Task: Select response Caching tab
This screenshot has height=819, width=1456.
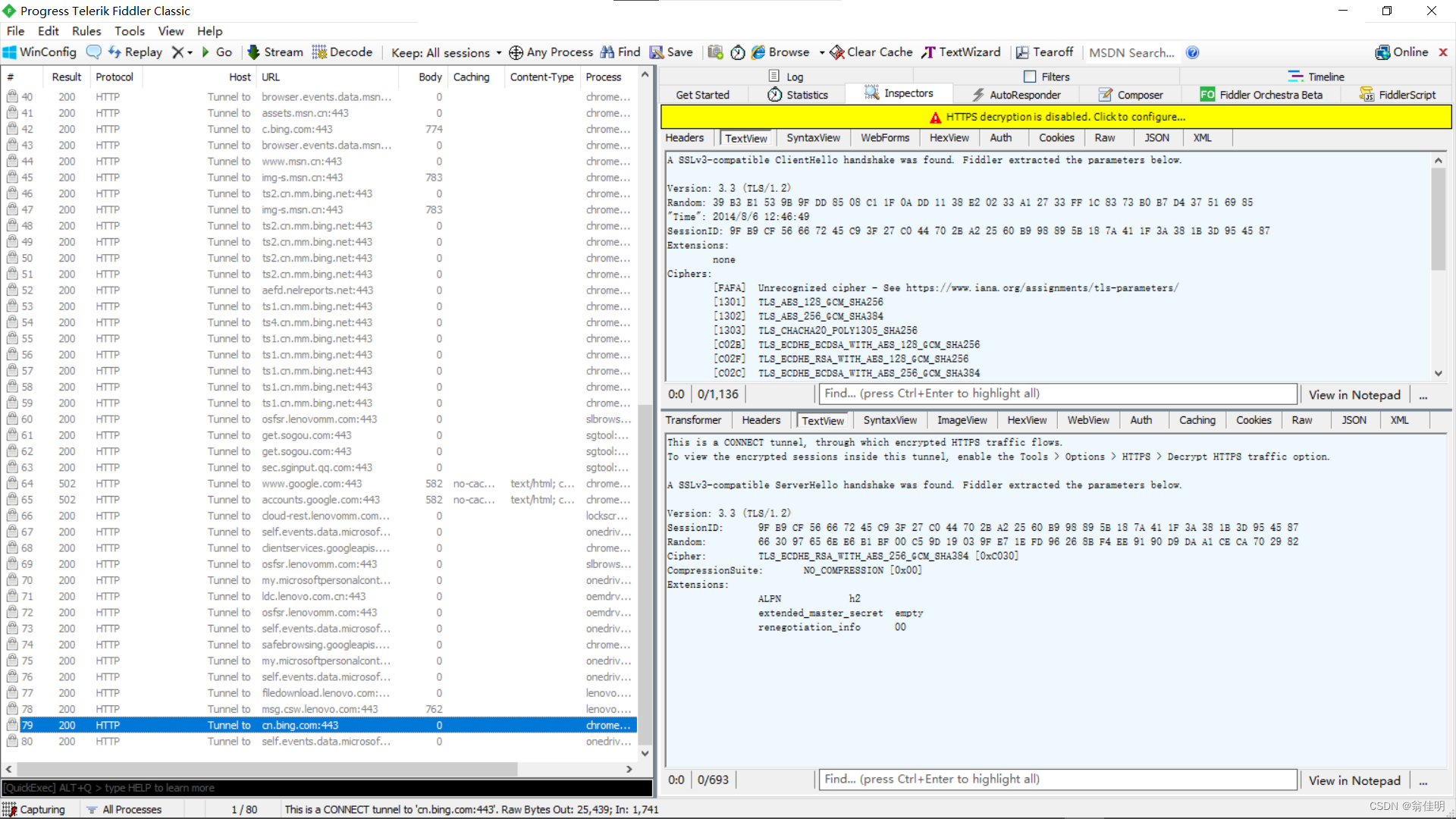Action: (x=1197, y=420)
